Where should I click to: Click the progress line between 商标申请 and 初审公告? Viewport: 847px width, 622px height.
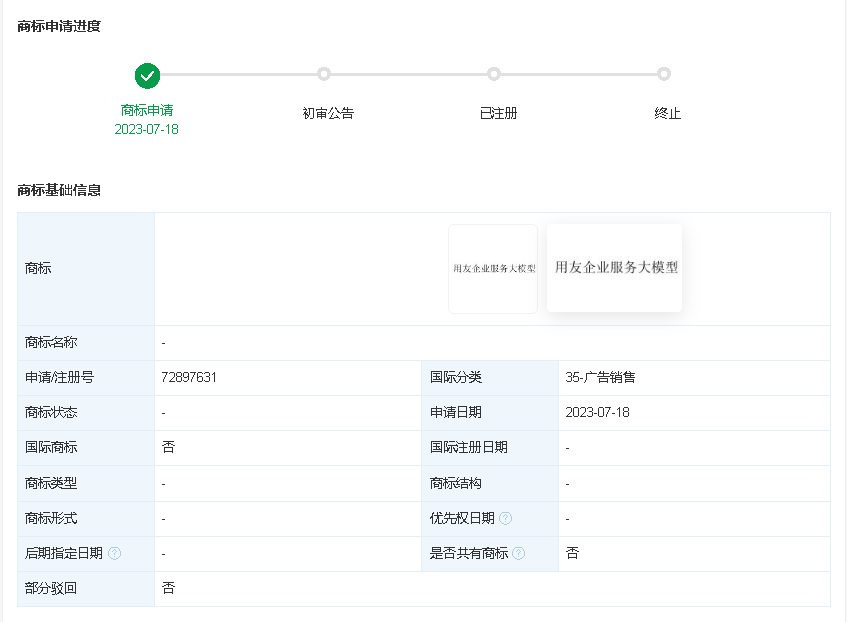tap(238, 74)
